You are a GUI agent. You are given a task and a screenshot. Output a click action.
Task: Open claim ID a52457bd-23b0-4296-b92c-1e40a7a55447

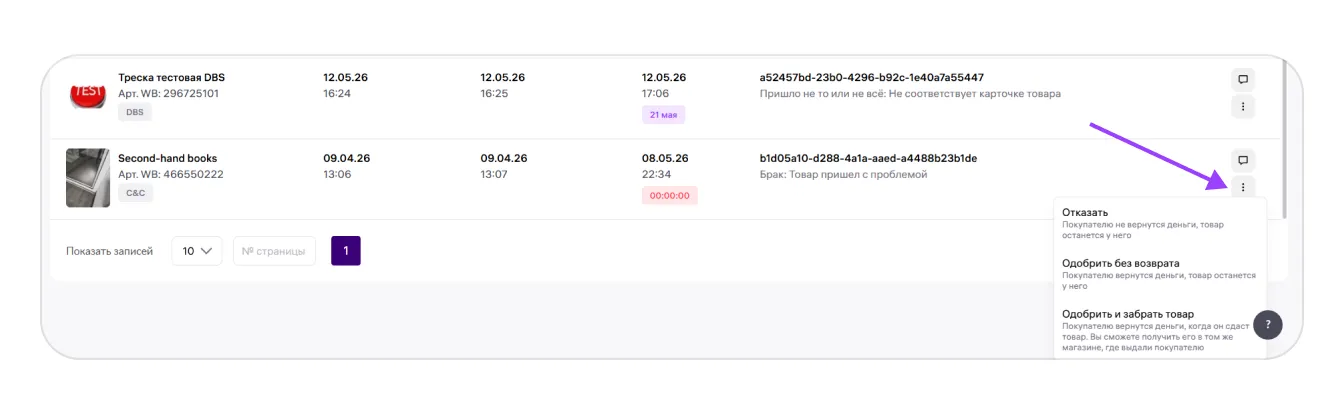[872, 77]
